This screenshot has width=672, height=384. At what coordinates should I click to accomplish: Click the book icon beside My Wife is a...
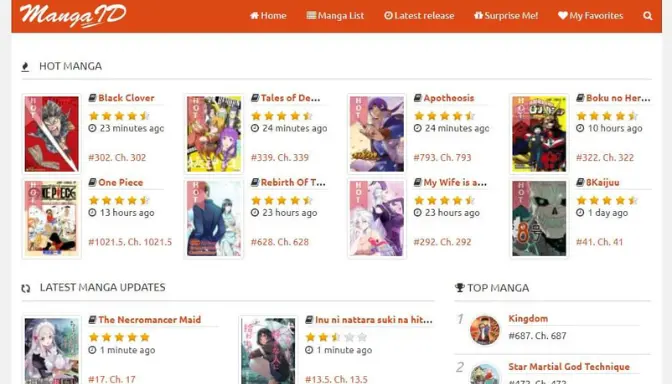(x=417, y=182)
